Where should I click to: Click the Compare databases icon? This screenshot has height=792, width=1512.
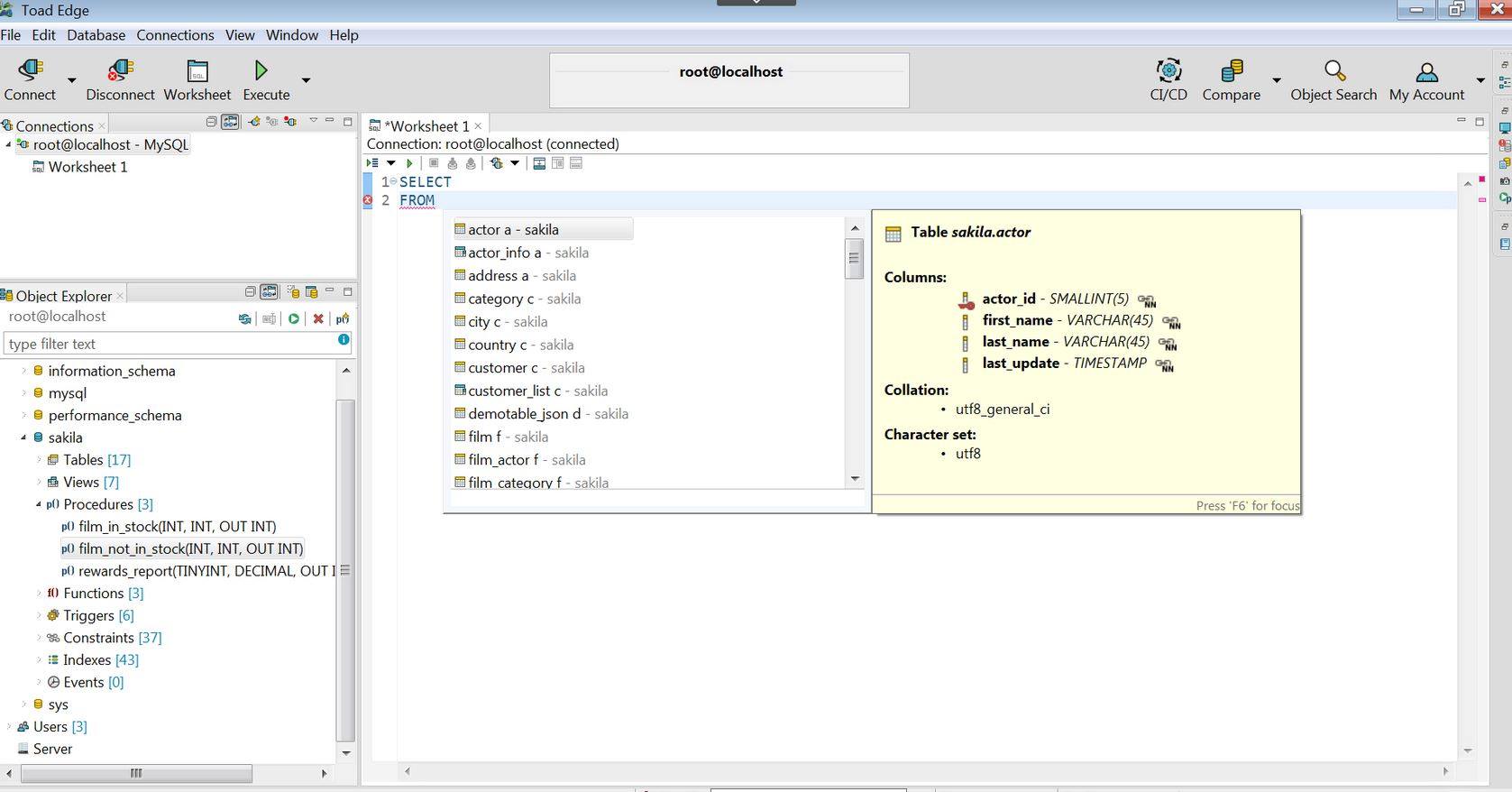(1232, 70)
